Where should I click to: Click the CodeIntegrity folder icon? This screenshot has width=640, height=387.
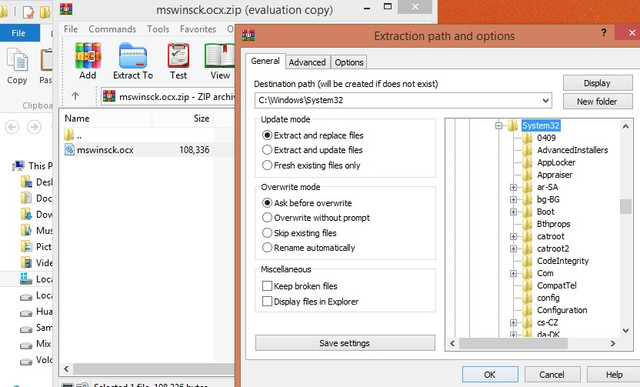[527, 261]
